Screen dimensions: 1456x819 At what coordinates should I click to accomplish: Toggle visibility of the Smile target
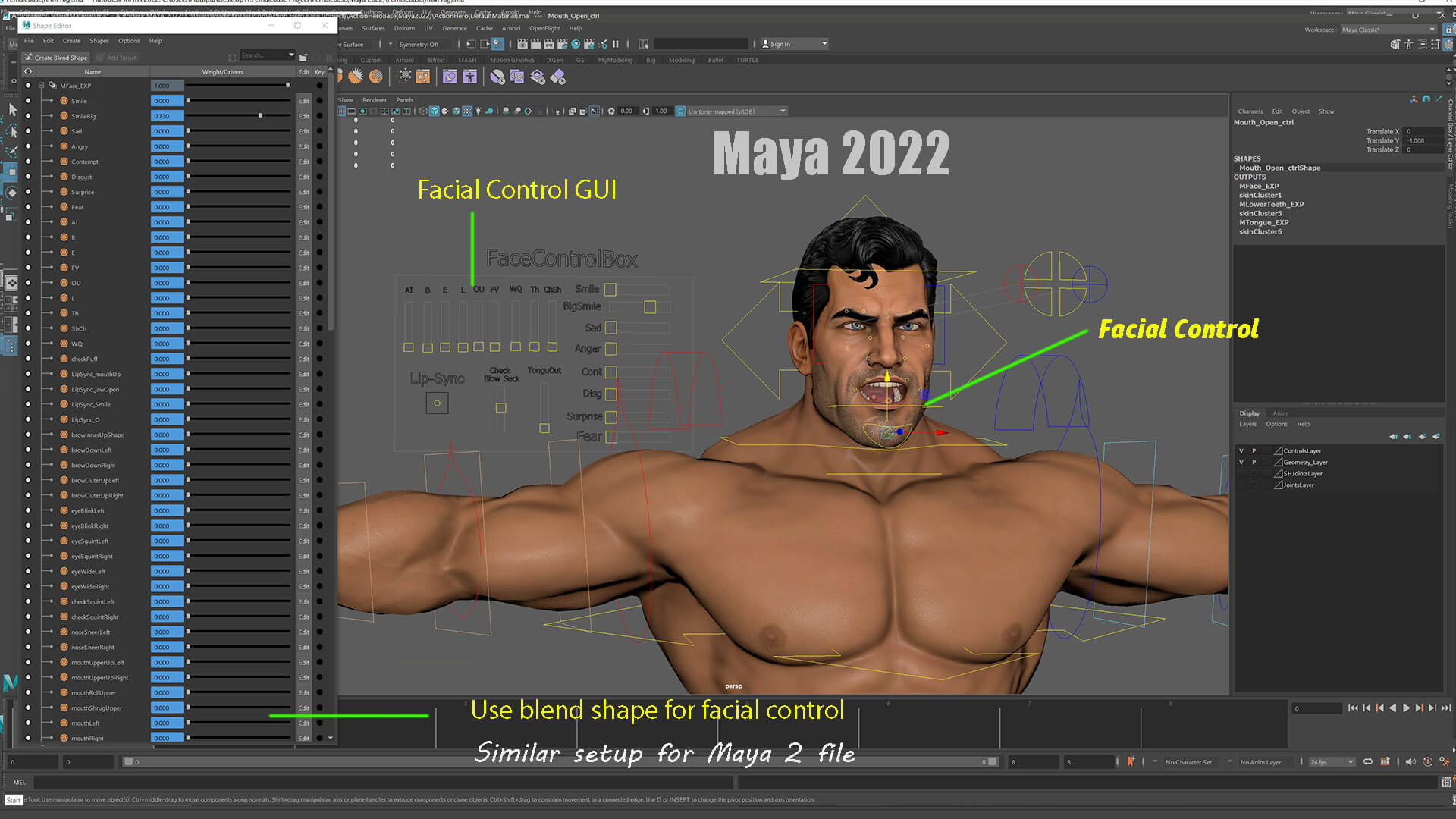28,101
